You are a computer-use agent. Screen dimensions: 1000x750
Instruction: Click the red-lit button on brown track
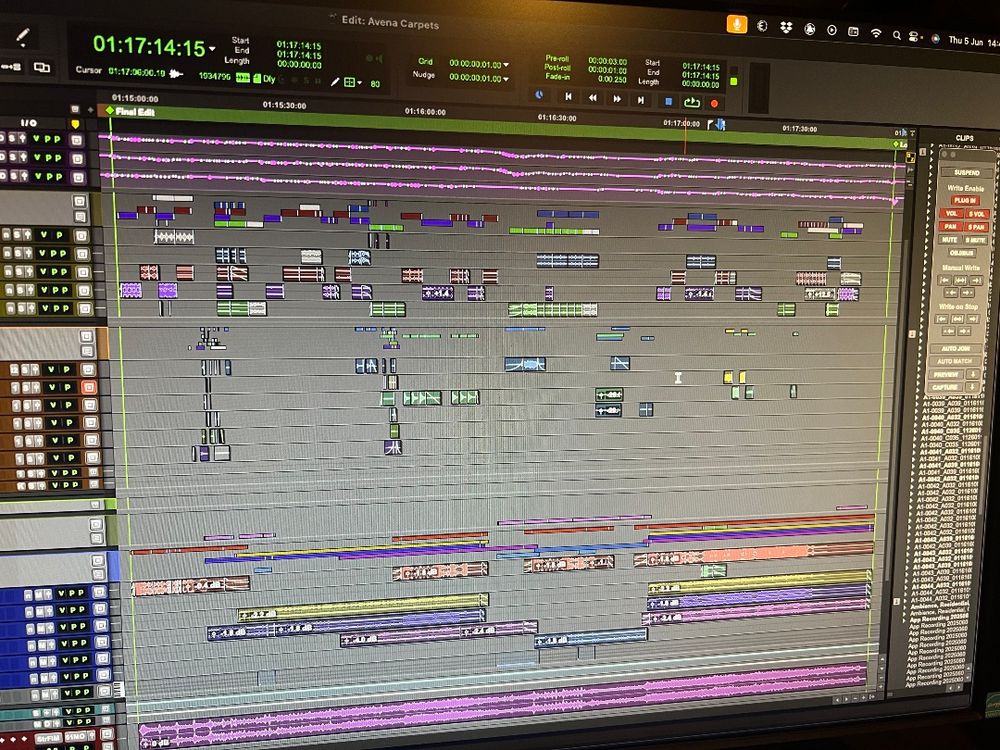click(89, 387)
